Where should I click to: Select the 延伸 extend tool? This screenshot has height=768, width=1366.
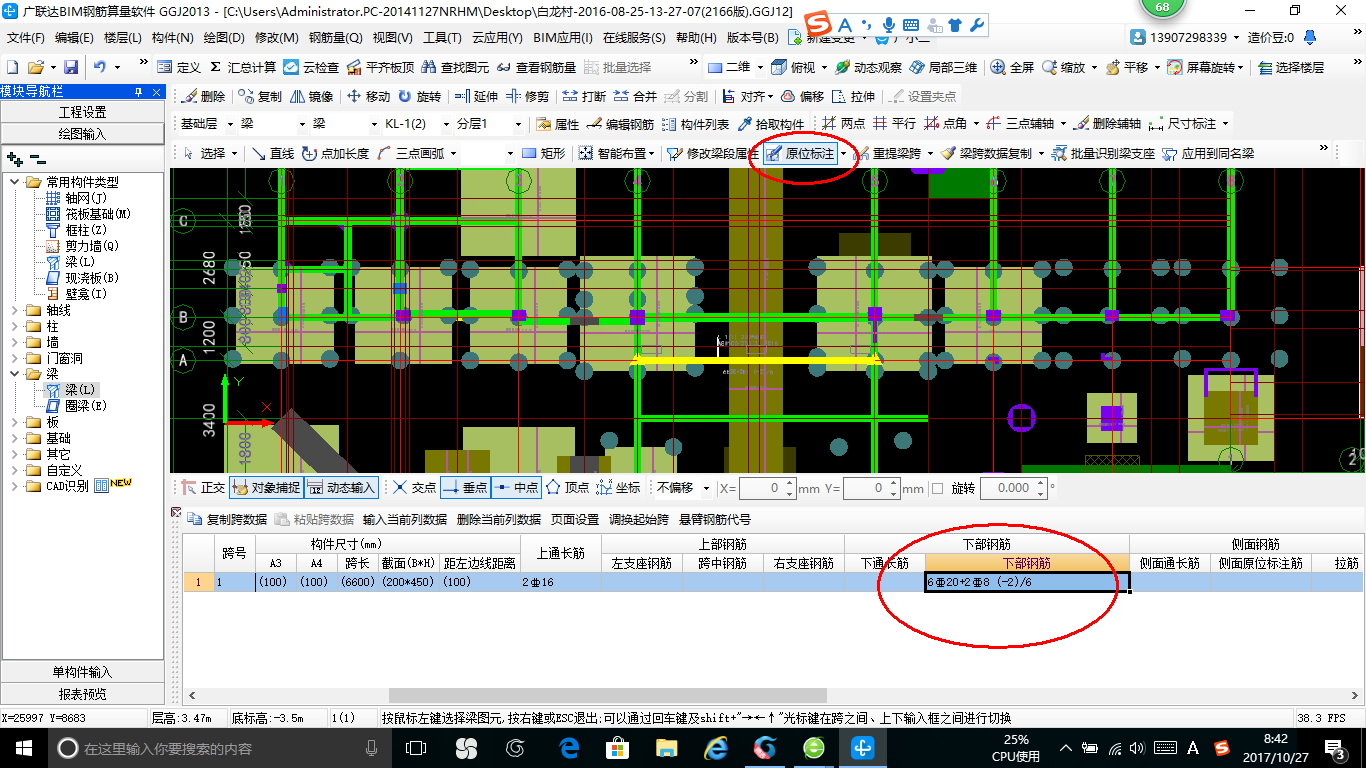tap(475, 96)
